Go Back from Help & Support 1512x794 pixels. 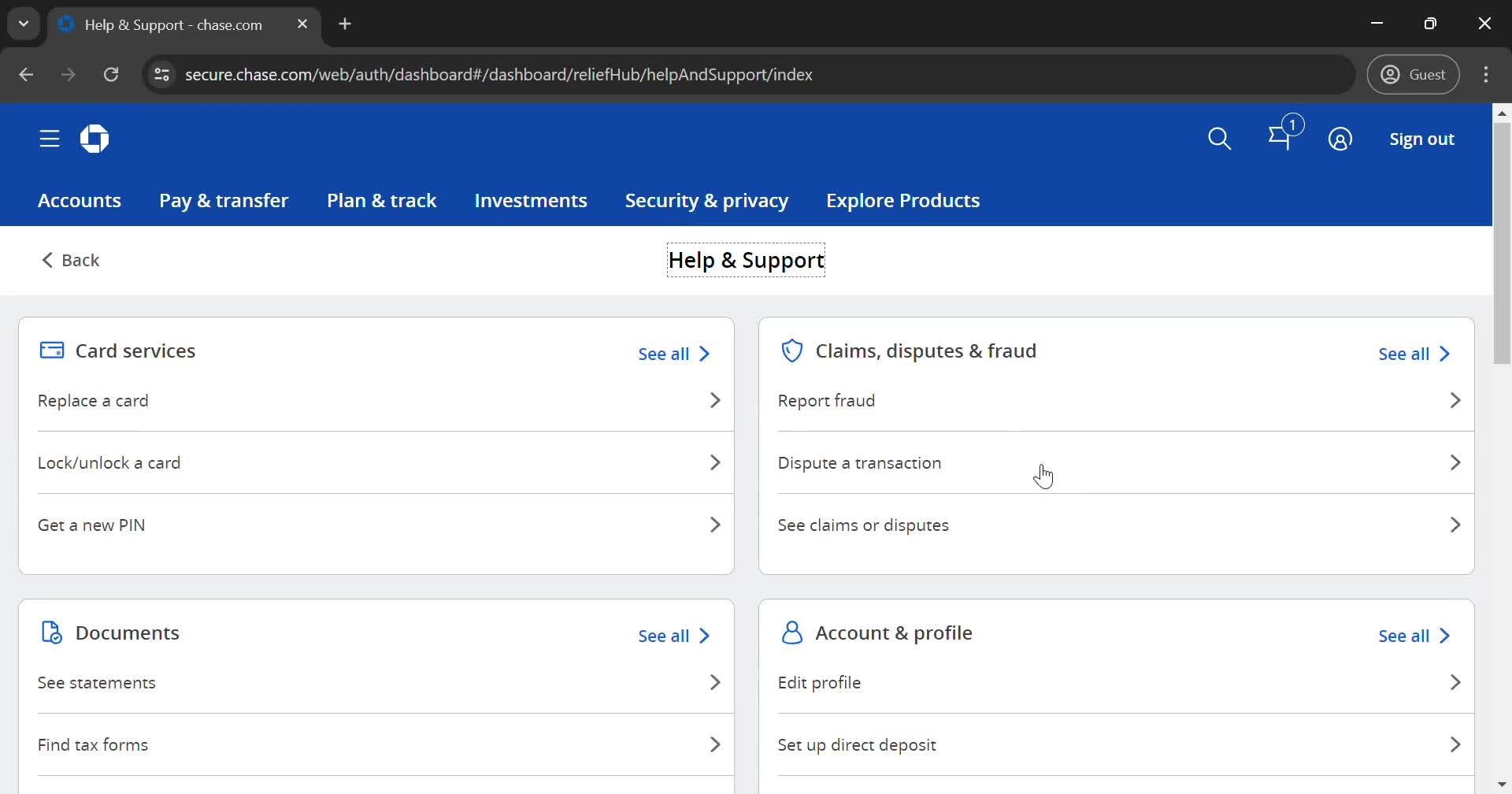[71, 261]
